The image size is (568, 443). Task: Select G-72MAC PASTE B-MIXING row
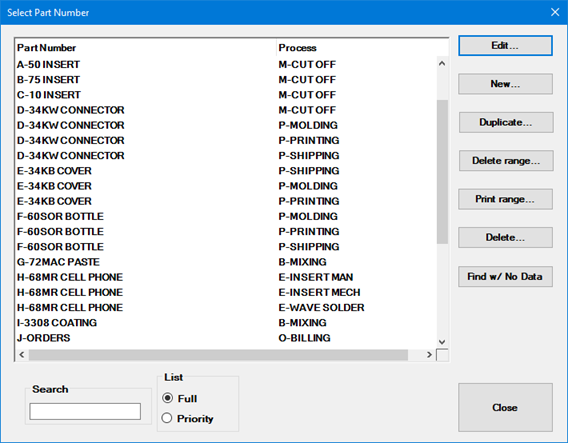[x=226, y=262]
